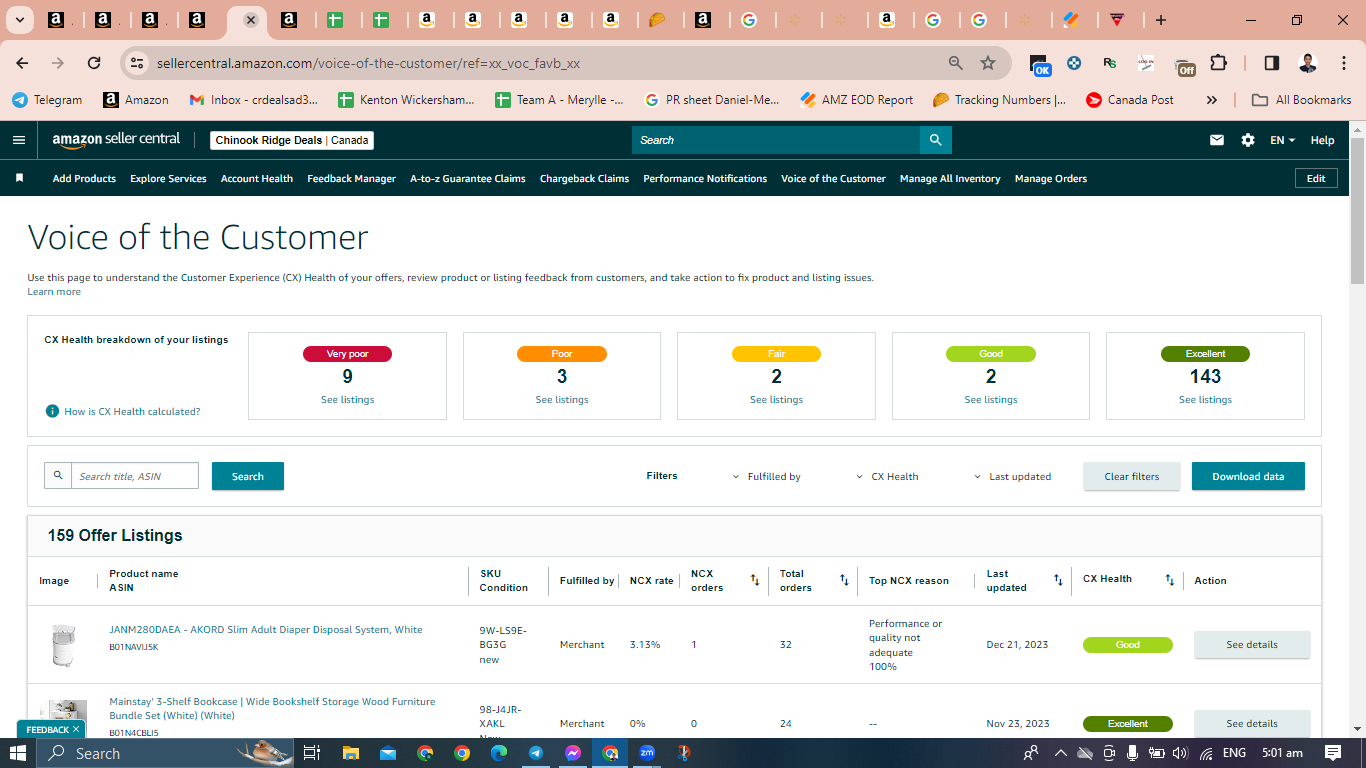
Task: Click the magnifier button beside the header search
Action: (935, 140)
